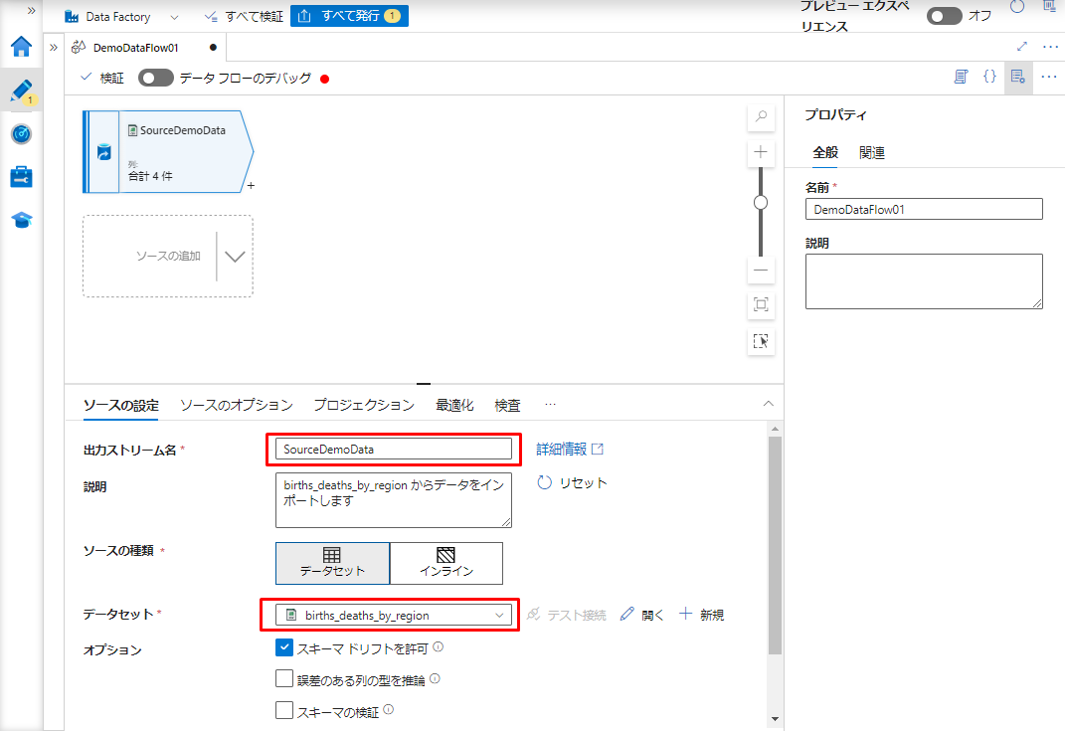This screenshot has height=731, width=1065.
Task: Click the 検証 validate button
Action: click(102, 78)
